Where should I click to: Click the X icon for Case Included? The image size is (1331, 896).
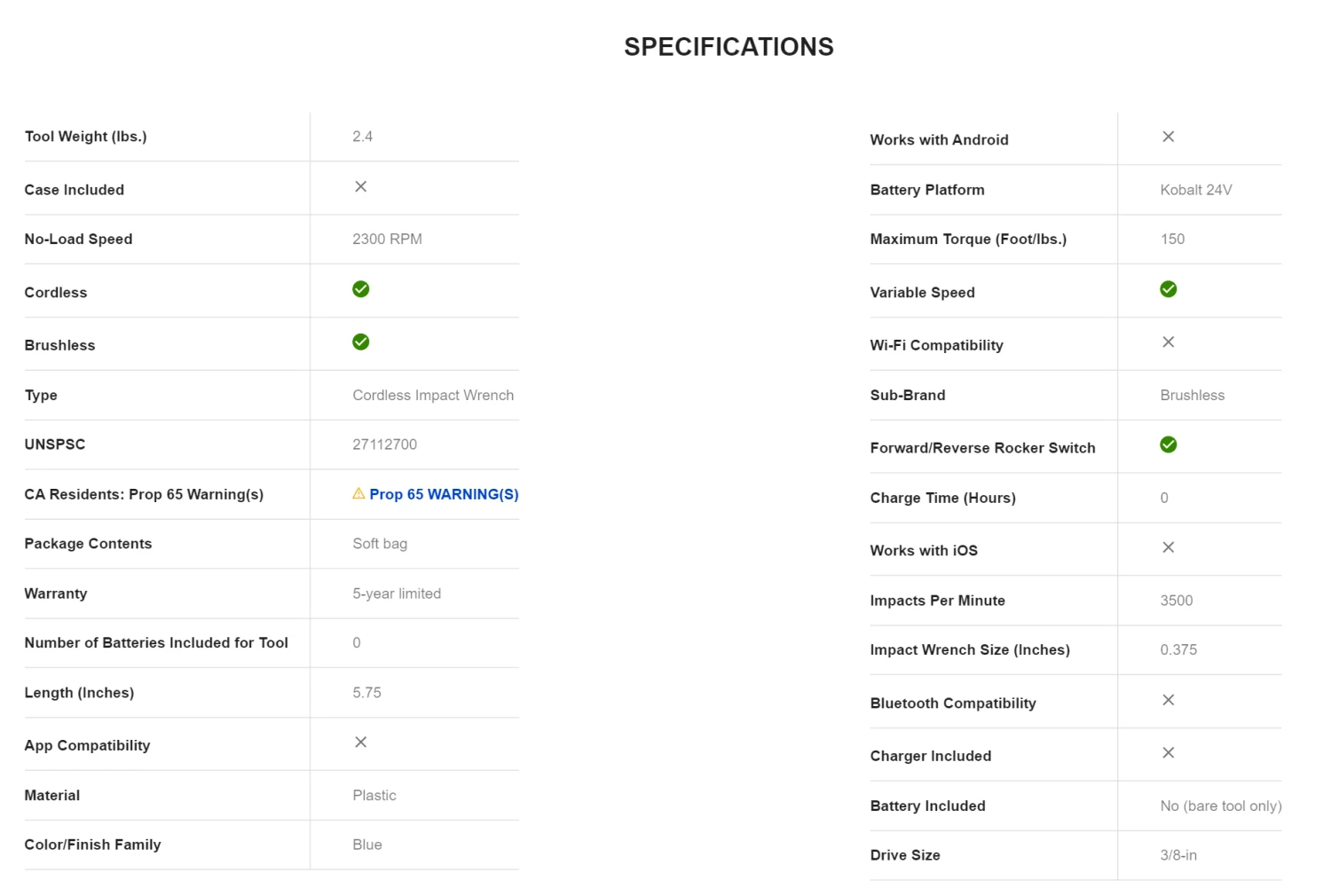(x=360, y=186)
